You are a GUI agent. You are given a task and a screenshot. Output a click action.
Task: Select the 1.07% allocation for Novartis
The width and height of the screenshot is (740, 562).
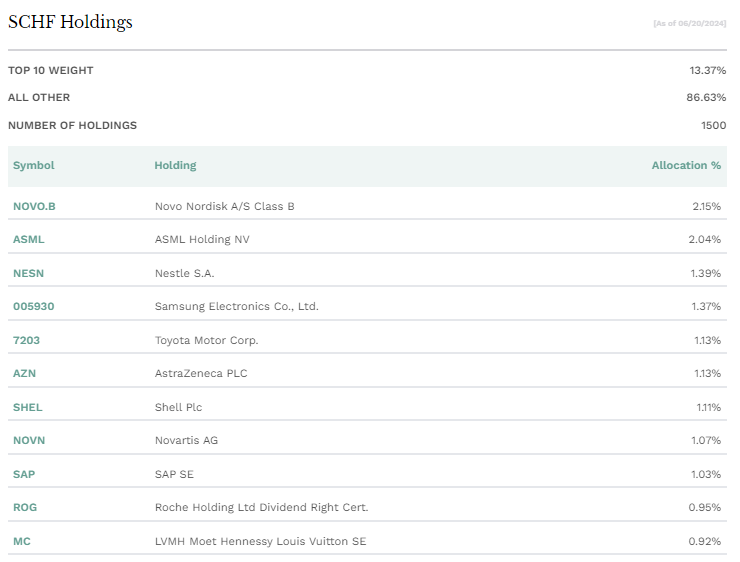coord(706,440)
